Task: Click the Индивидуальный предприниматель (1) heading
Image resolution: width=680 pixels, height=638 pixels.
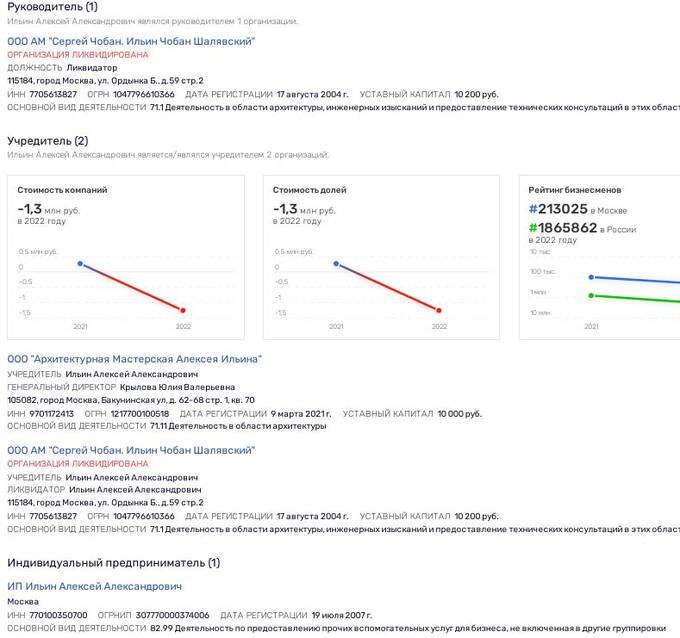Action: point(113,563)
